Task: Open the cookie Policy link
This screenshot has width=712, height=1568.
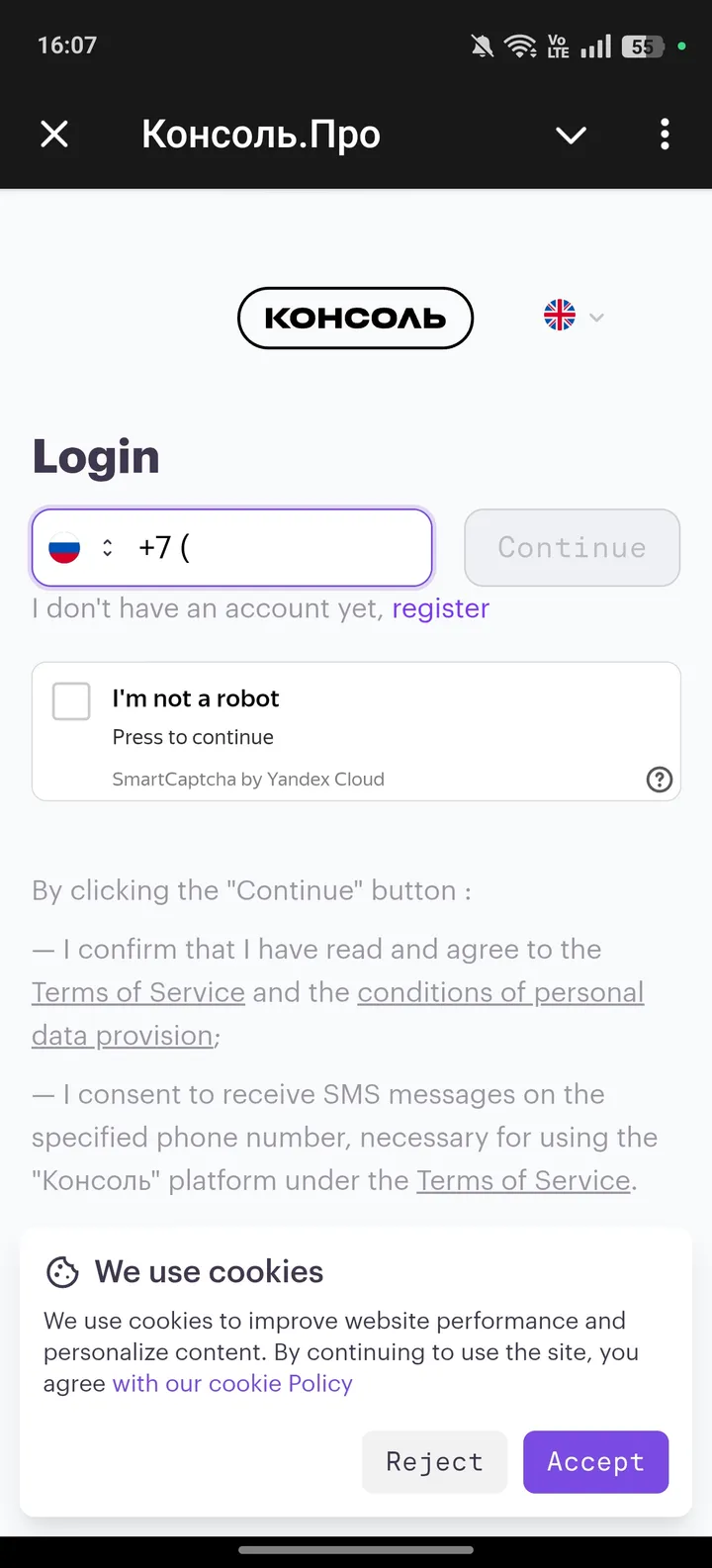Action: [x=231, y=1383]
